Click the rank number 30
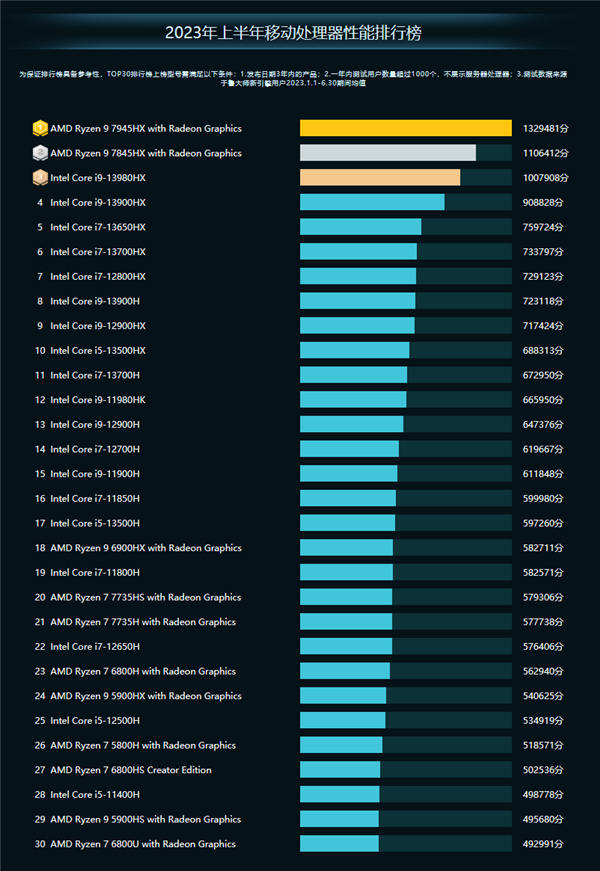Screen dimensions: 600x871 [40, 844]
